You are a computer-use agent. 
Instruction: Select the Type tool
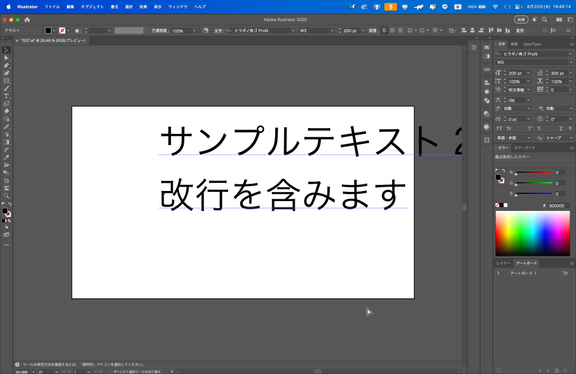coord(6,96)
